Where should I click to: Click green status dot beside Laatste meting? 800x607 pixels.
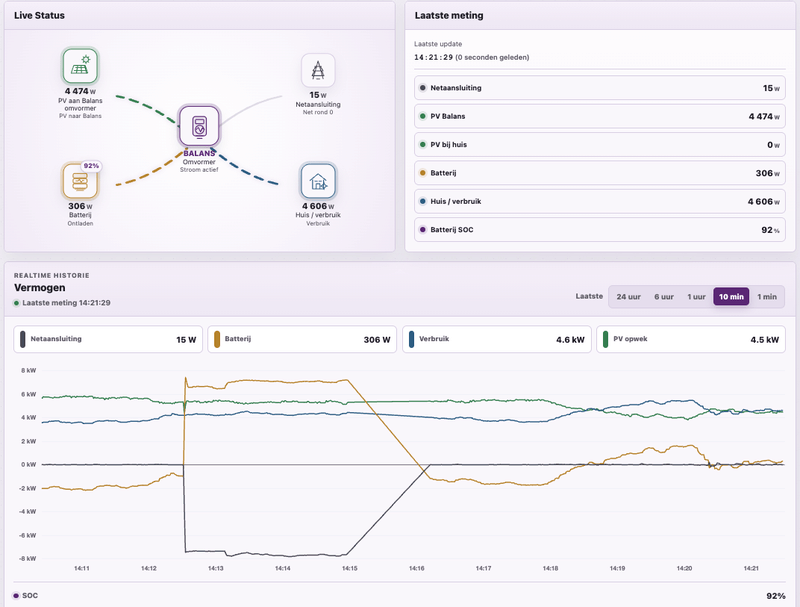pyautogui.click(x=16, y=303)
